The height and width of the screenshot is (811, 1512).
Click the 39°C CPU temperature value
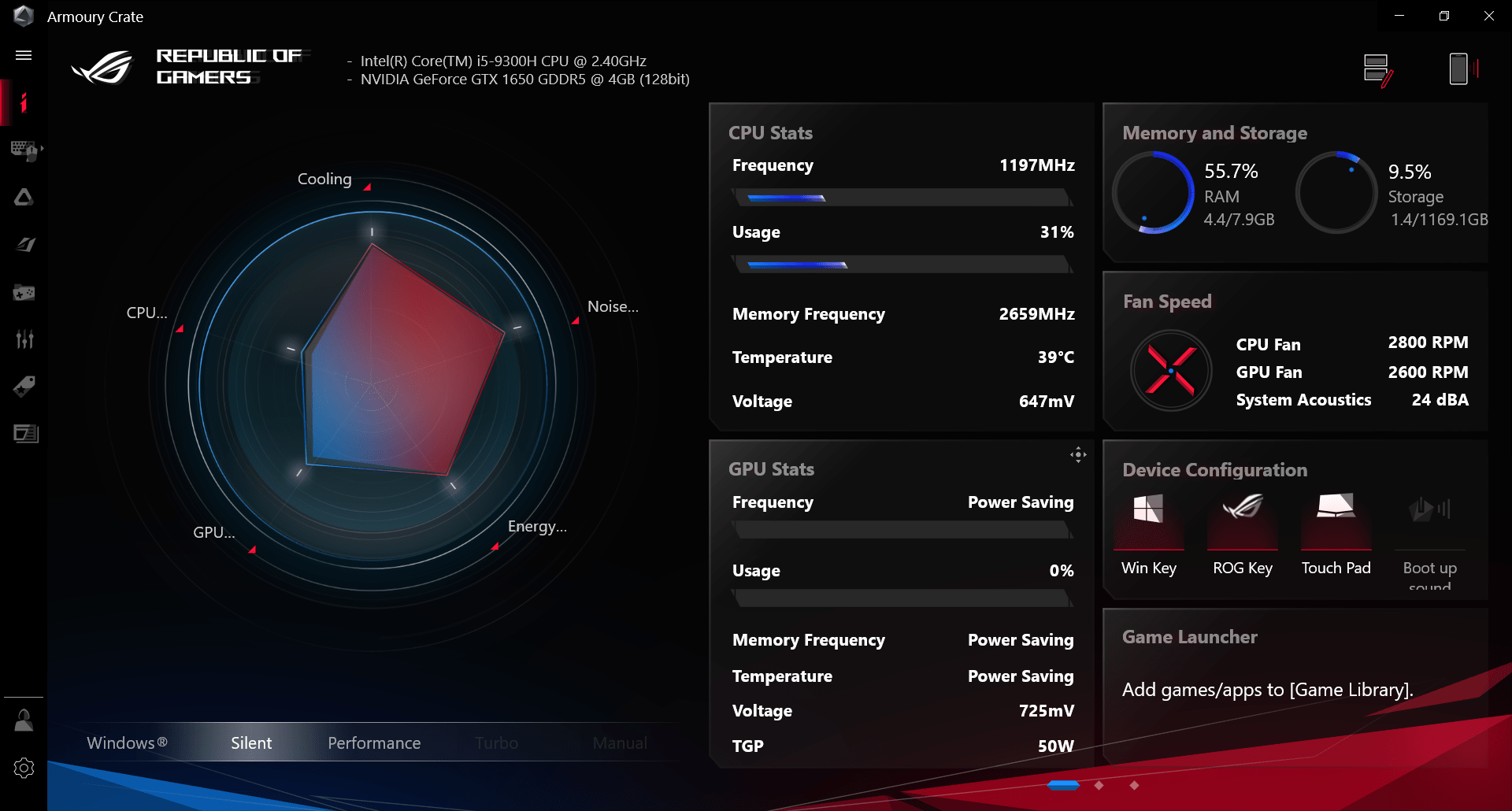(x=1055, y=357)
